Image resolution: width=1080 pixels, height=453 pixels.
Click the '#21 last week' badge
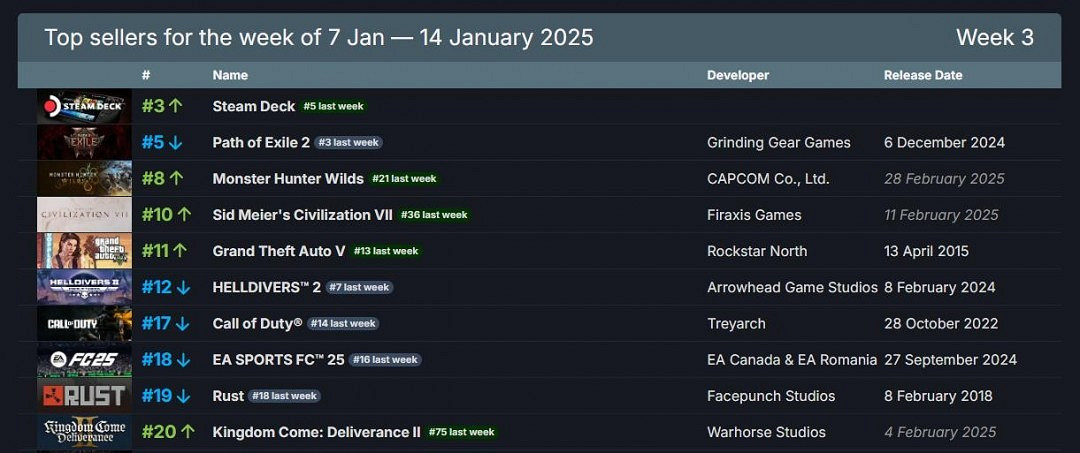pos(404,179)
